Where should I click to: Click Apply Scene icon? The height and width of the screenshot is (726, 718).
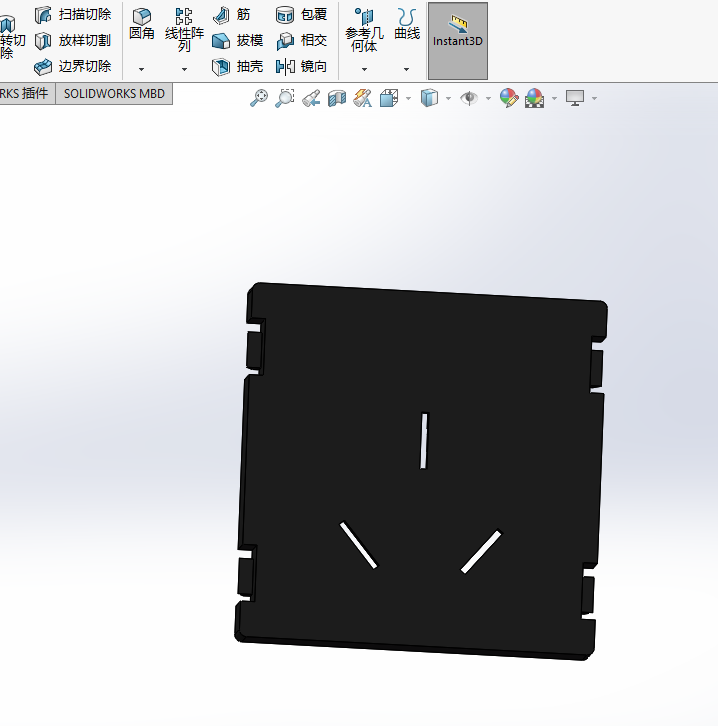(x=535, y=98)
